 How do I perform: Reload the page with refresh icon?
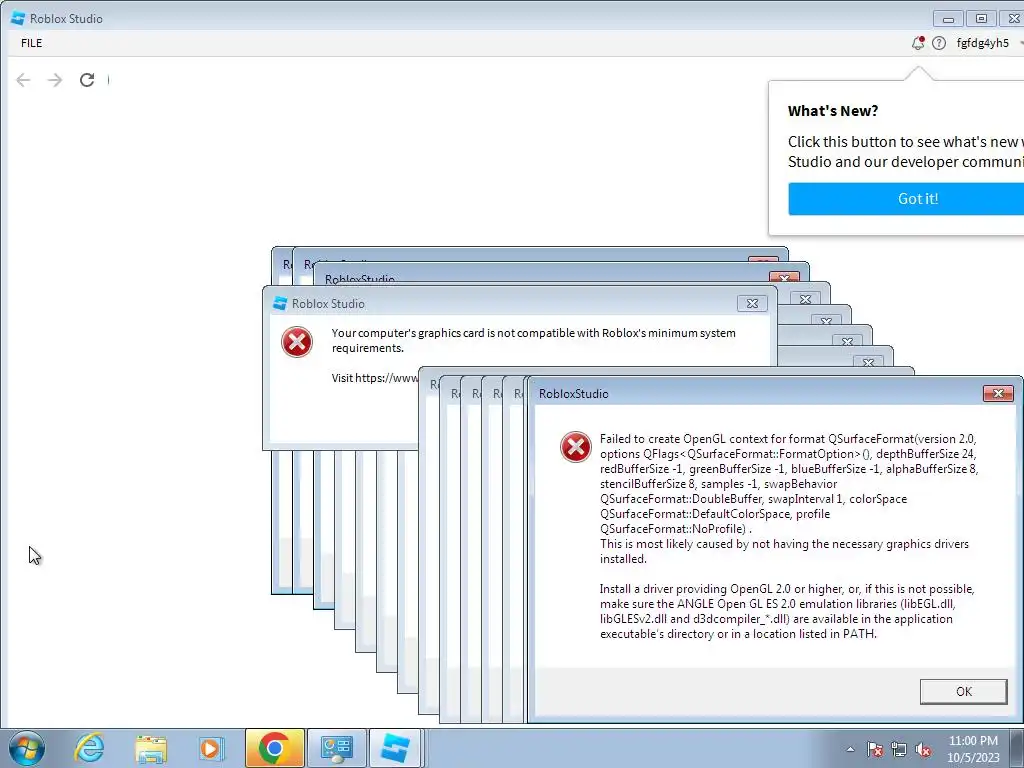tap(87, 80)
